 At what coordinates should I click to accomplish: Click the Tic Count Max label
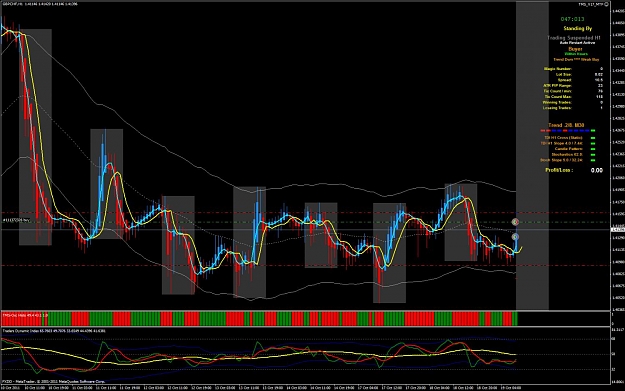(x=558, y=97)
